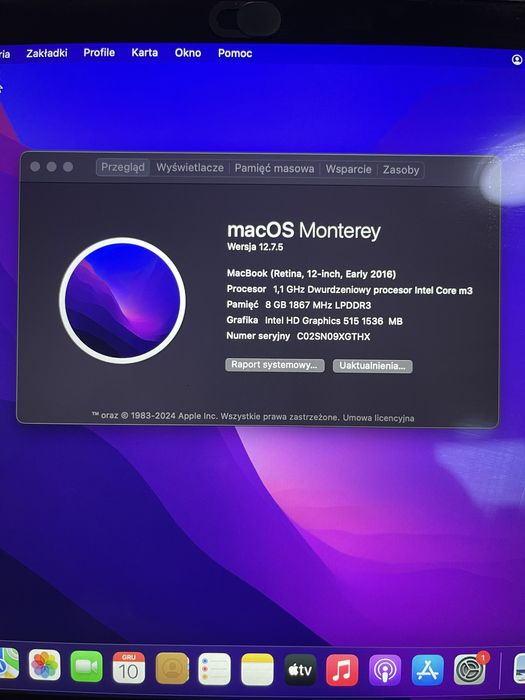
Task: Click the window zoom button
Action: coord(68,167)
